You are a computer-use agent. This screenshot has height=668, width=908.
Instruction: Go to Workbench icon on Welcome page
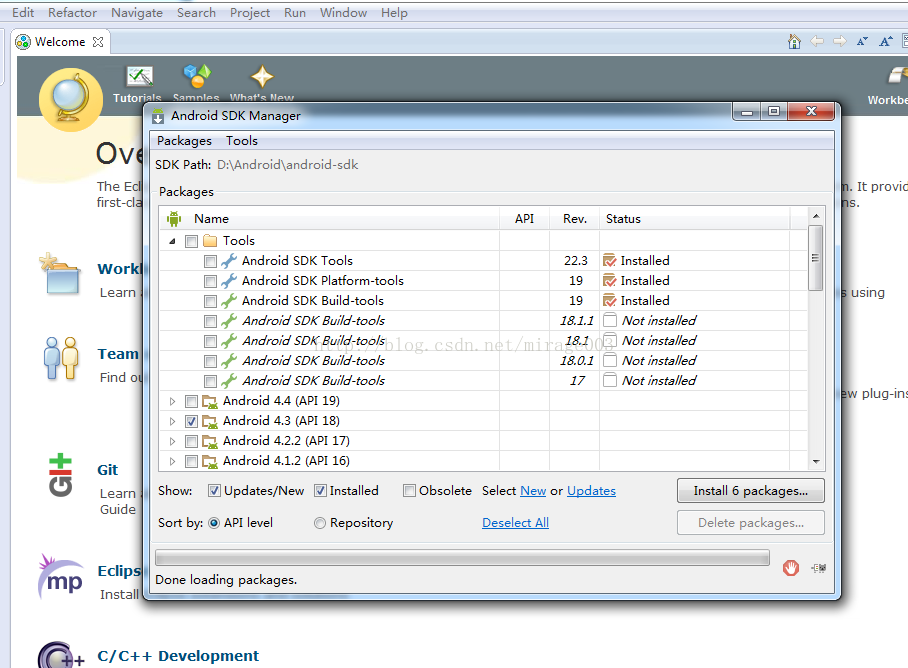point(898,75)
